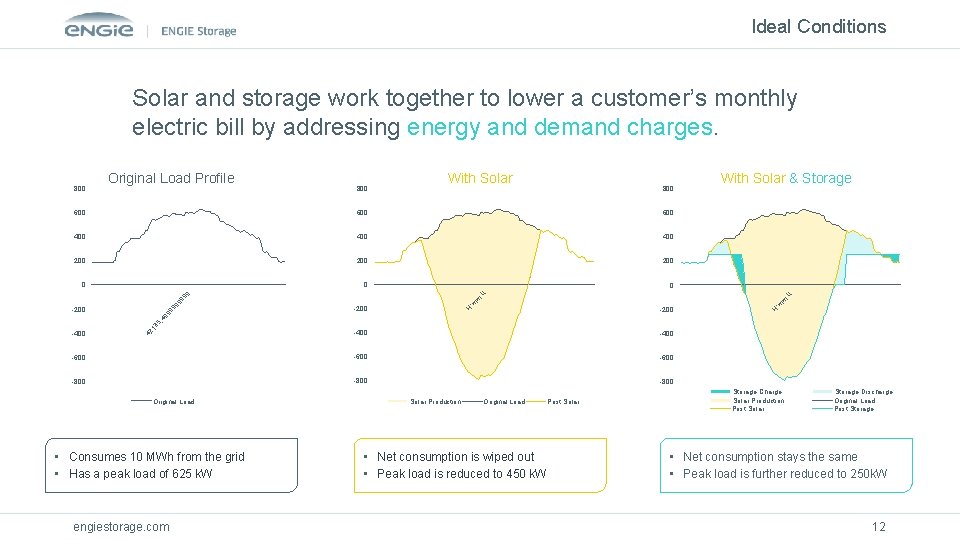Image resolution: width=960 pixels, height=540 pixels.
Task: Click the 'Consumes 10 MWh from the grid' bullet
Action: click(156, 457)
